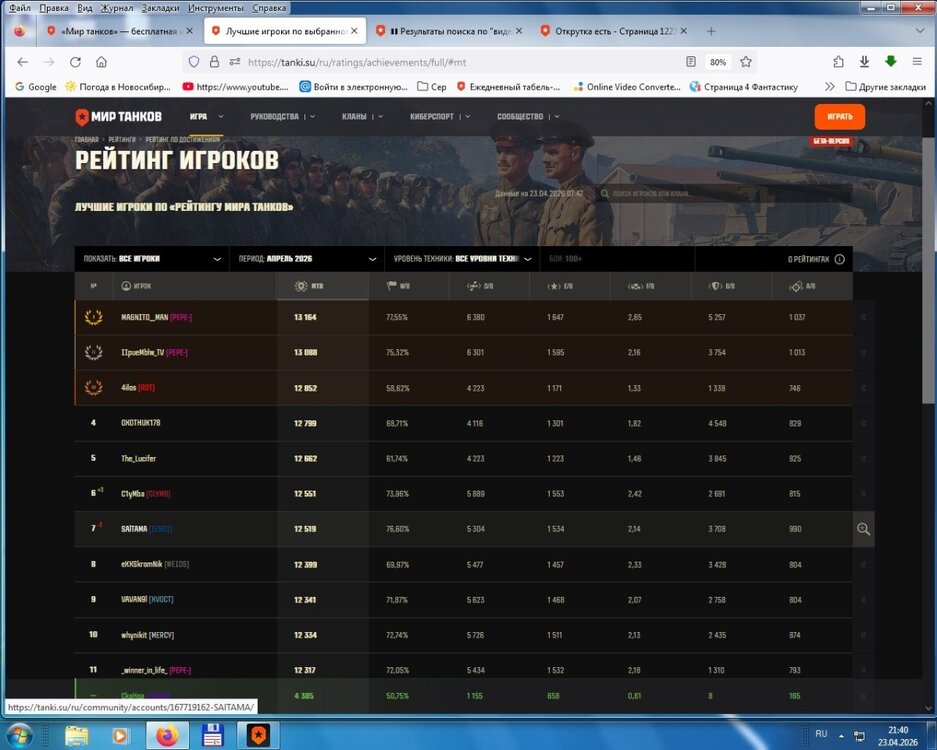Toggle reader view icon in address bar
The width and height of the screenshot is (937, 750).
(x=691, y=62)
